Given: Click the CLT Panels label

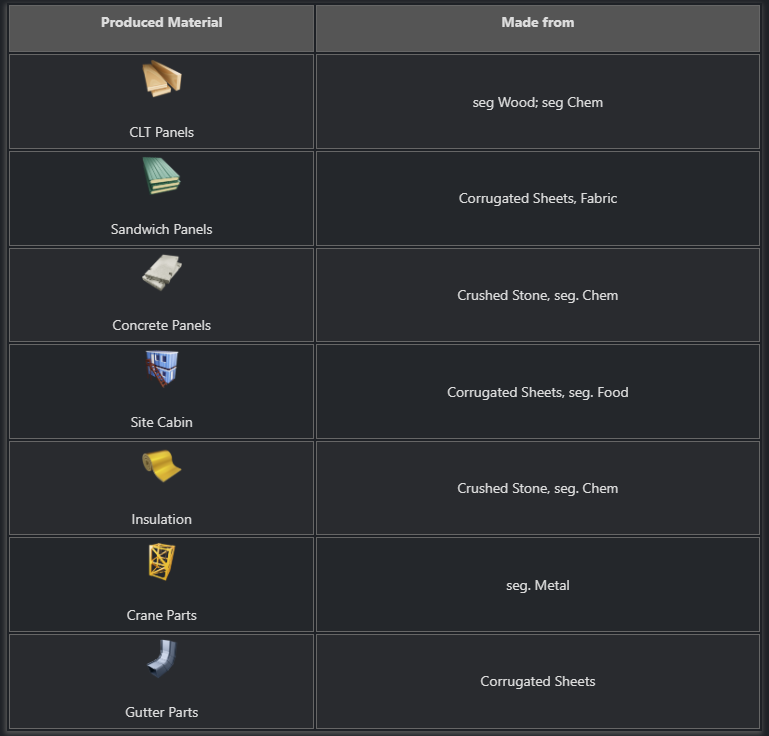Looking at the screenshot, I should tap(161, 132).
